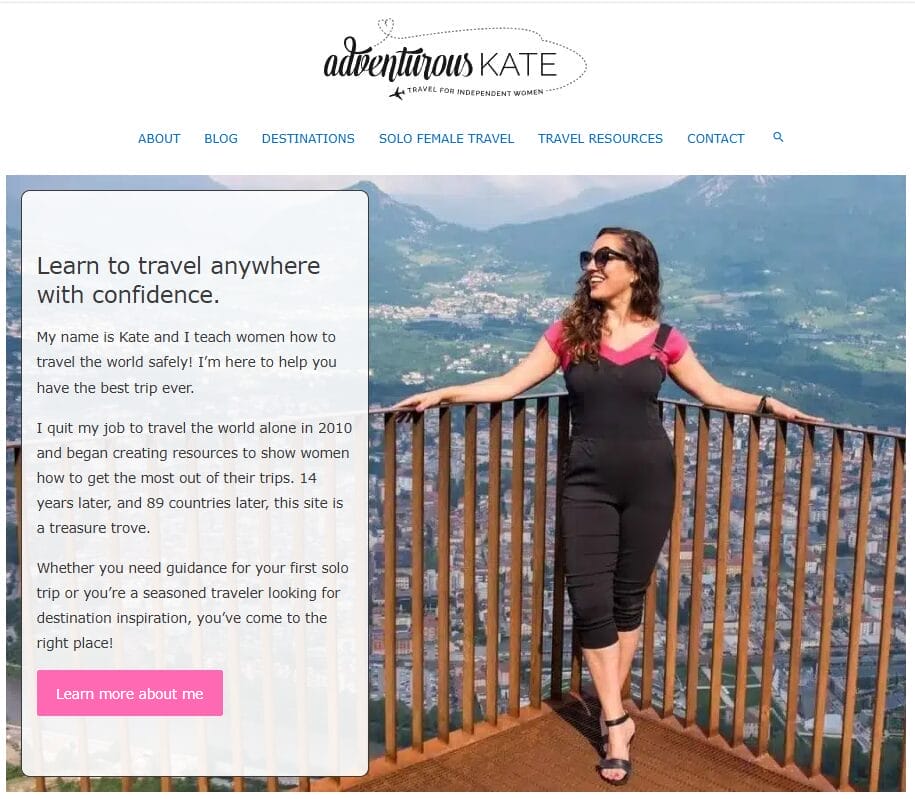Click the heading Learn to travel anywhere
Viewport: 915px width, 799px height.
(x=179, y=280)
